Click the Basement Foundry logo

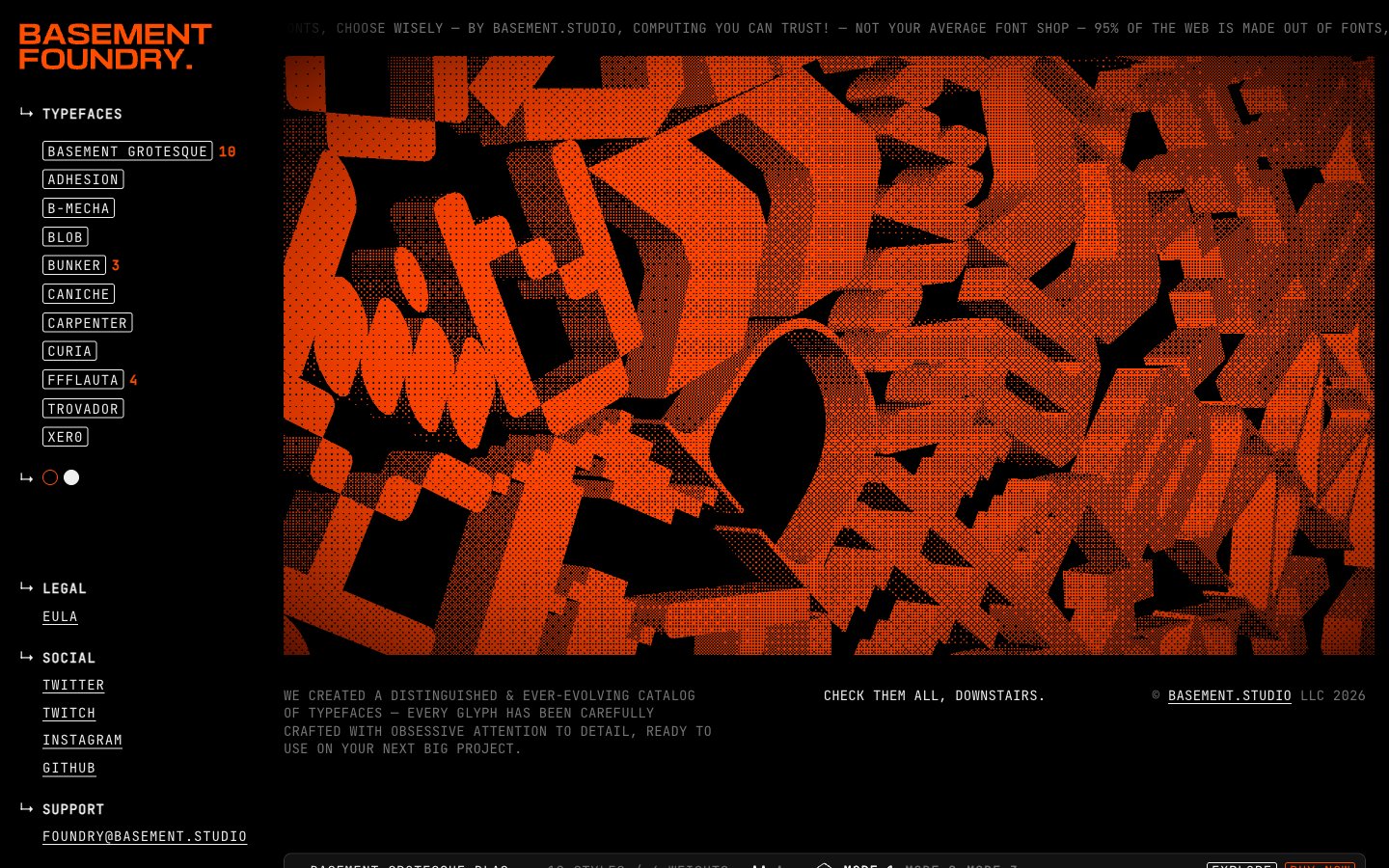pos(115,46)
